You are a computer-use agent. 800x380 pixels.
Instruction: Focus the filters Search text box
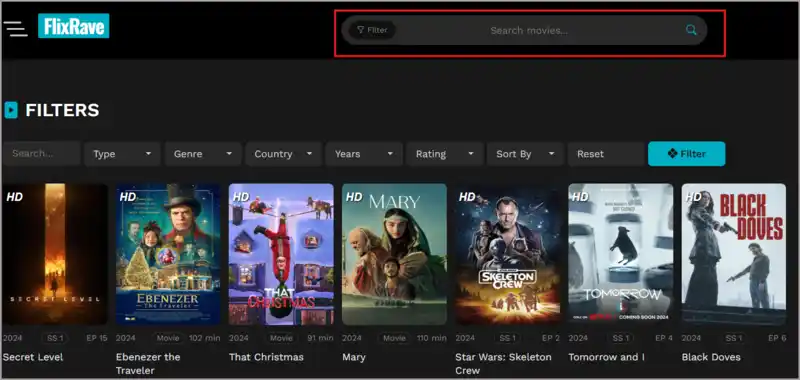pos(41,154)
